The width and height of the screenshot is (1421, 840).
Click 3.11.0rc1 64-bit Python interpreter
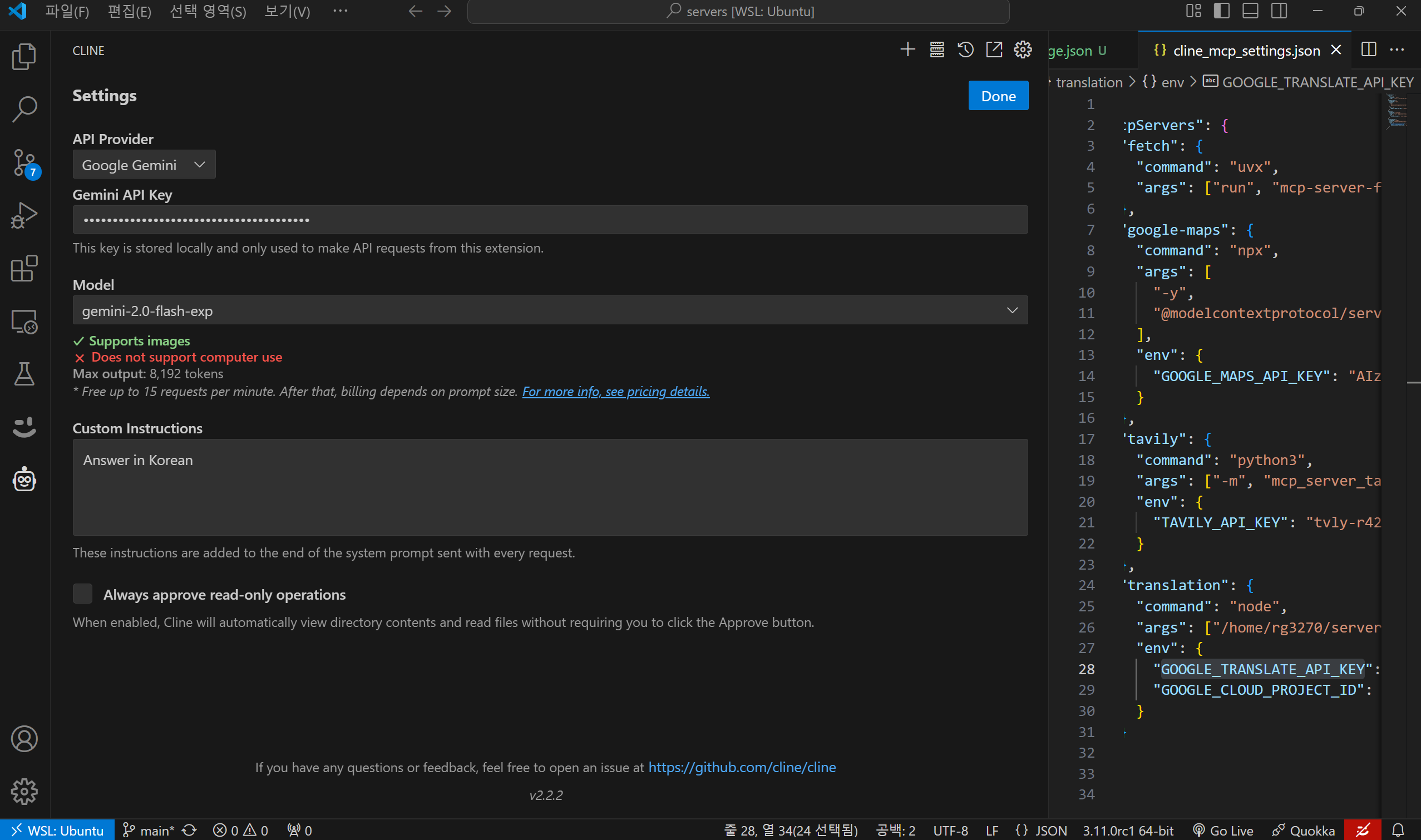[x=1128, y=830]
